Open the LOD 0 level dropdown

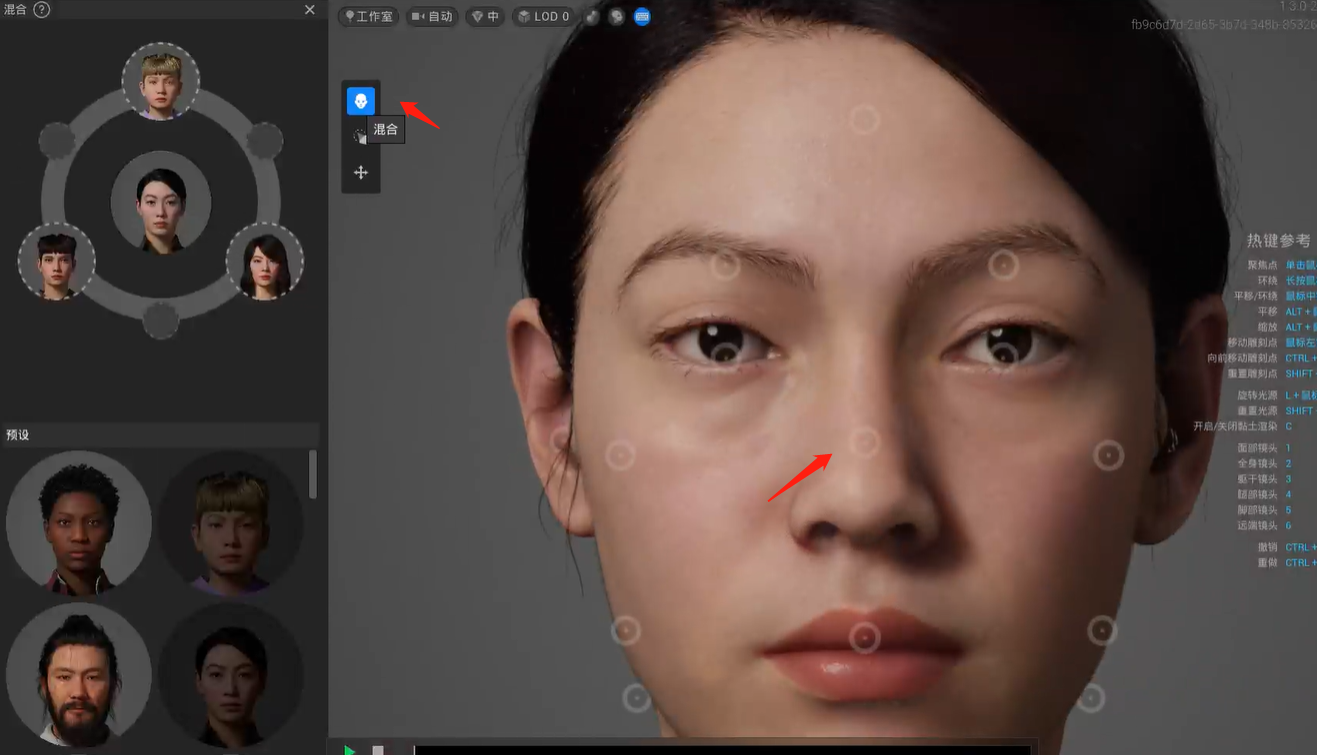pos(543,16)
